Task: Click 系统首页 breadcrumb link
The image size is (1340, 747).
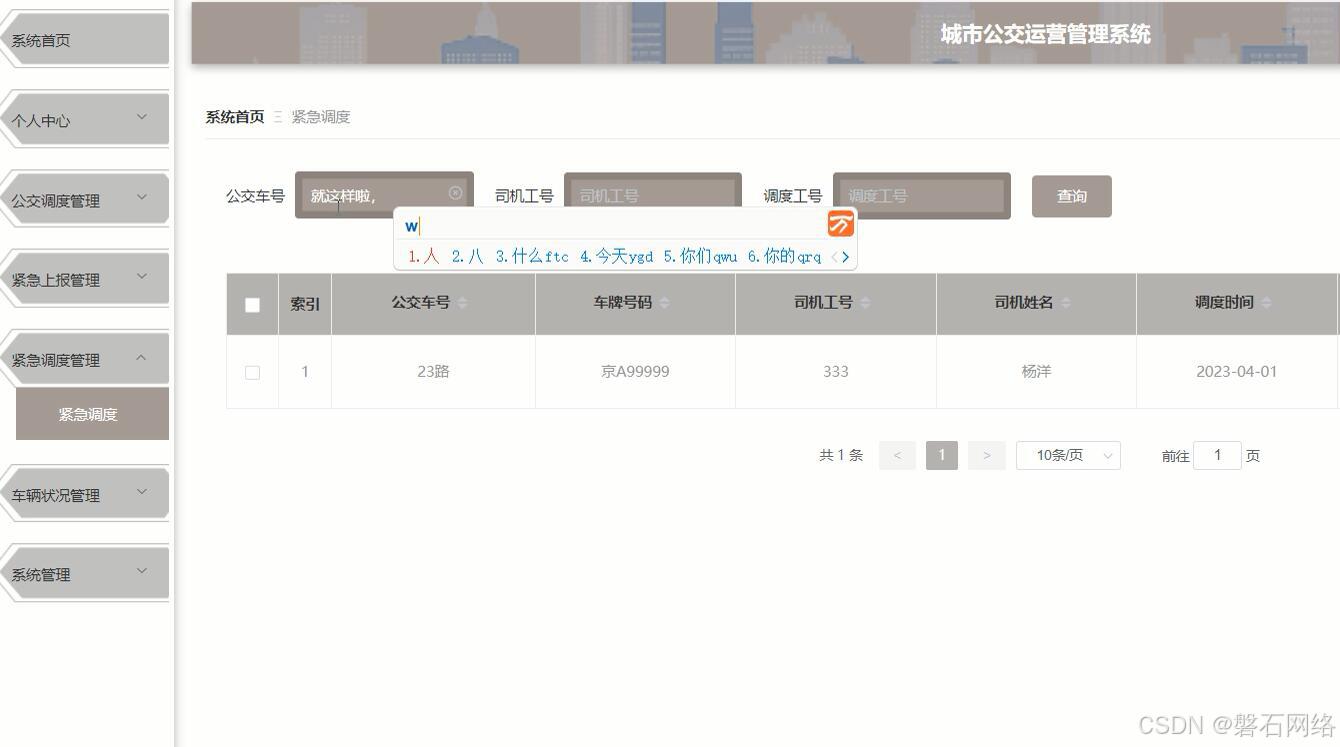Action: 235,117
